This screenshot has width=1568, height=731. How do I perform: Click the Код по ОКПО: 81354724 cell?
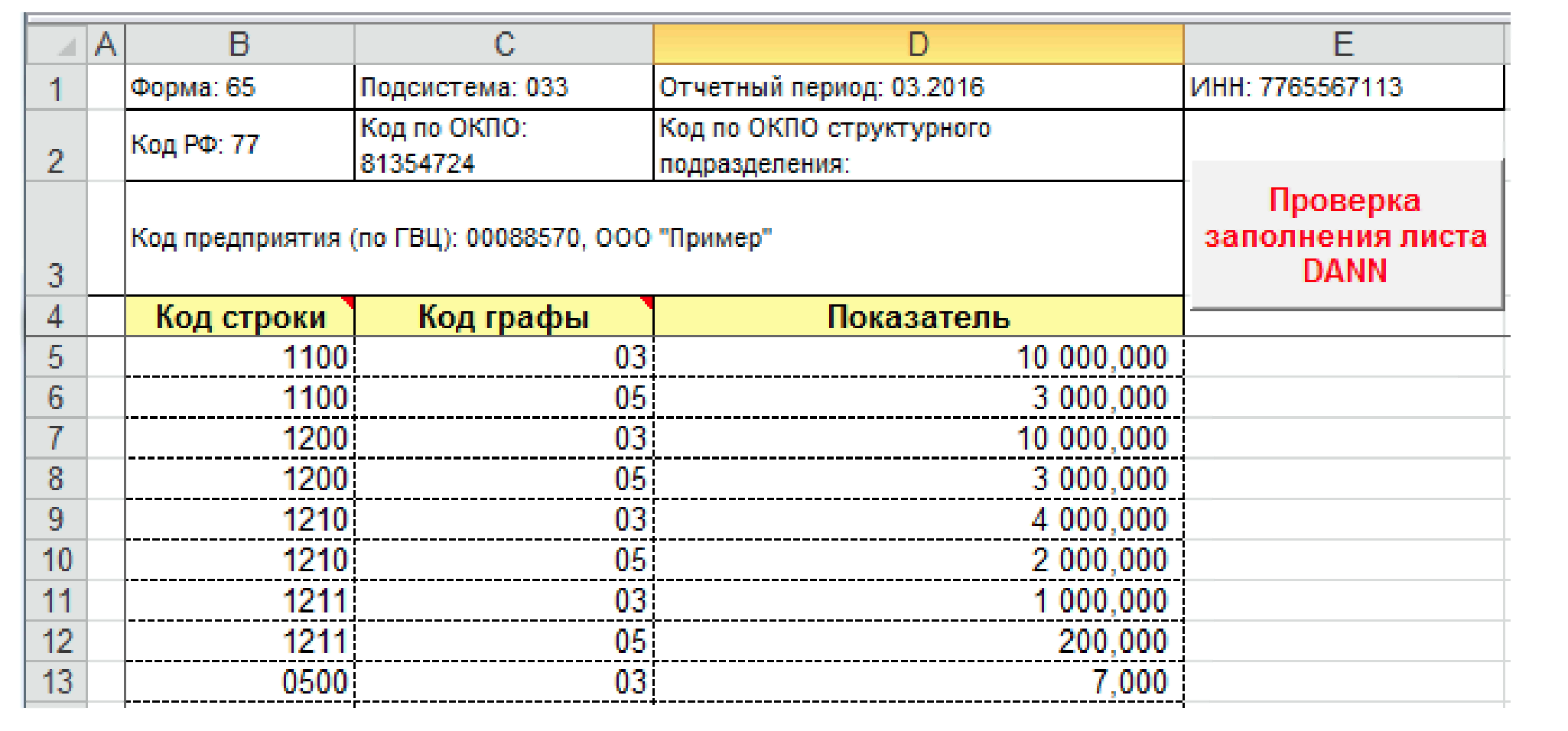(x=504, y=145)
